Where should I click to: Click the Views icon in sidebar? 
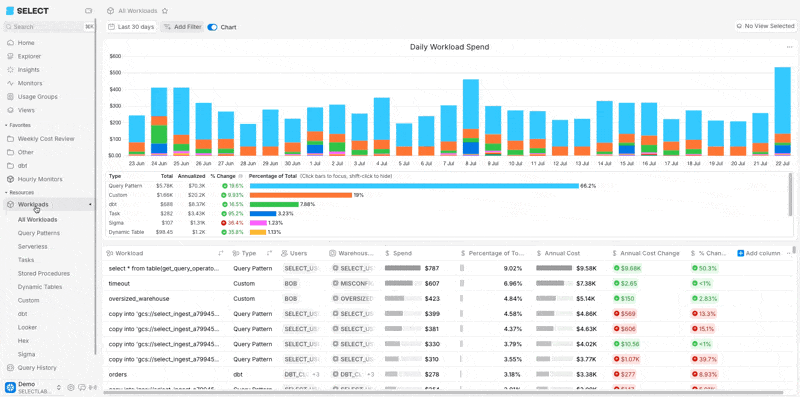(10, 110)
